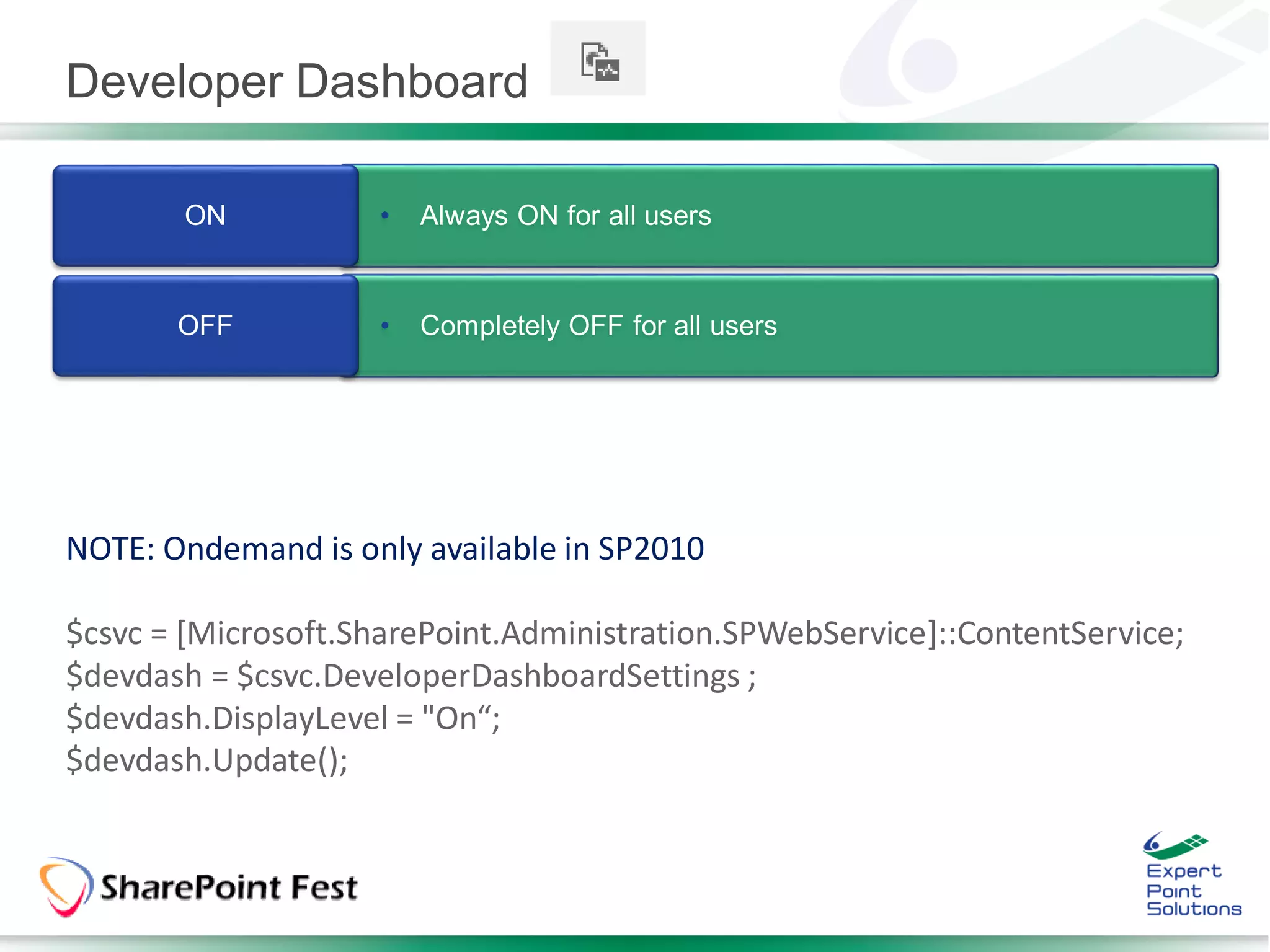The width and height of the screenshot is (1270, 952).
Task: Click 'Always ON for all users' text
Action: [x=566, y=216]
